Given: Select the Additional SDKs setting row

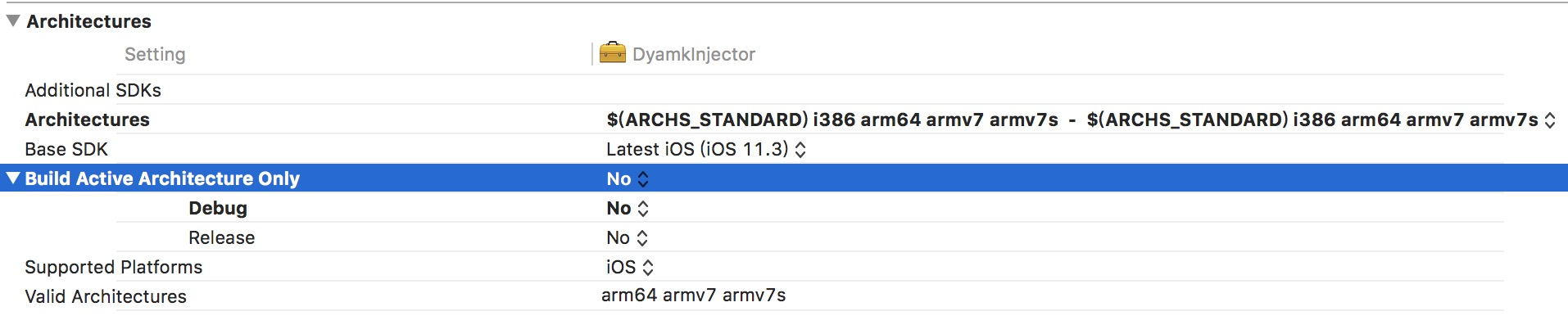Looking at the screenshot, I should point(93,90).
